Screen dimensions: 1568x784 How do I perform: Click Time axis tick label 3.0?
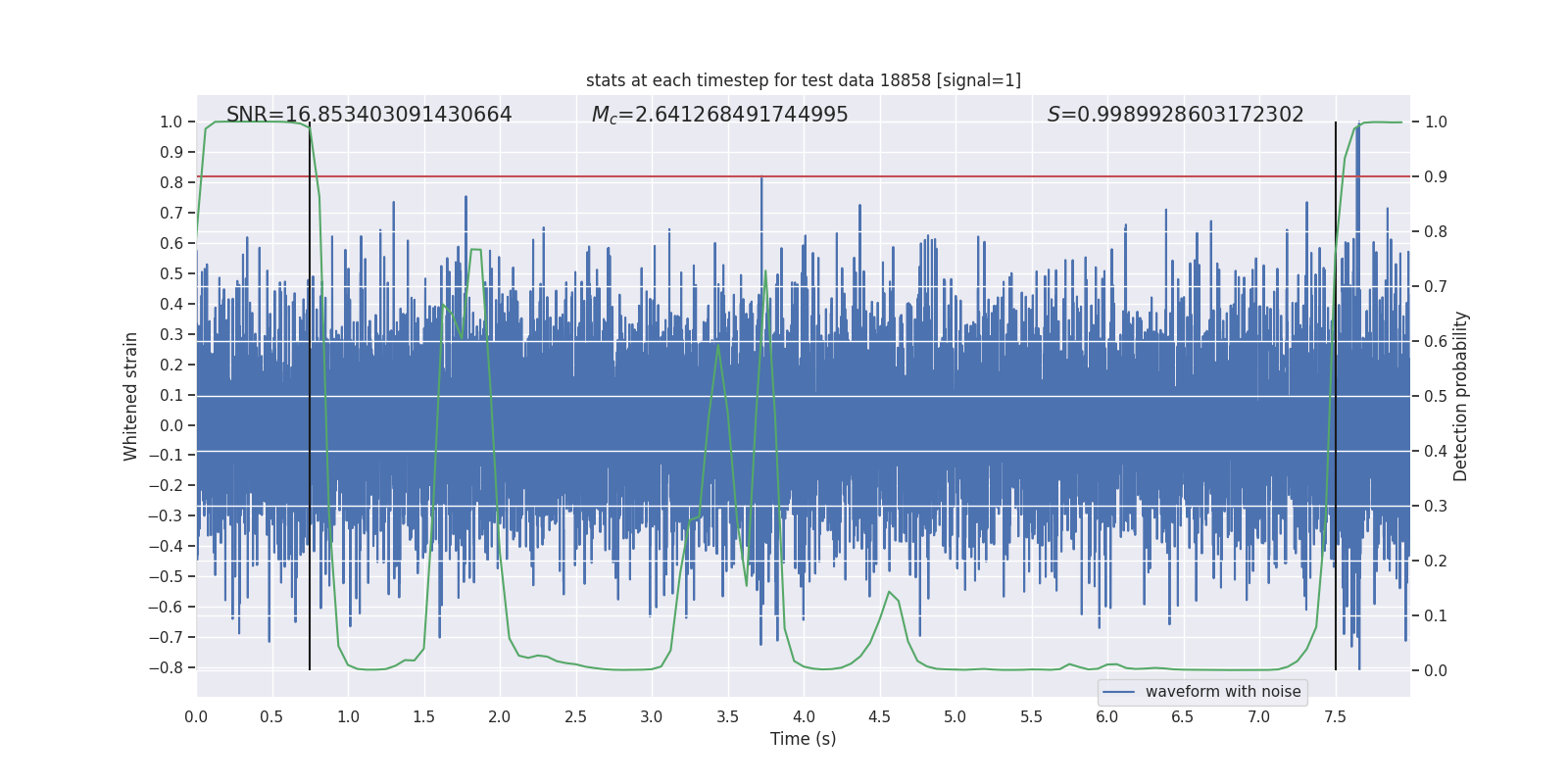click(652, 716)
